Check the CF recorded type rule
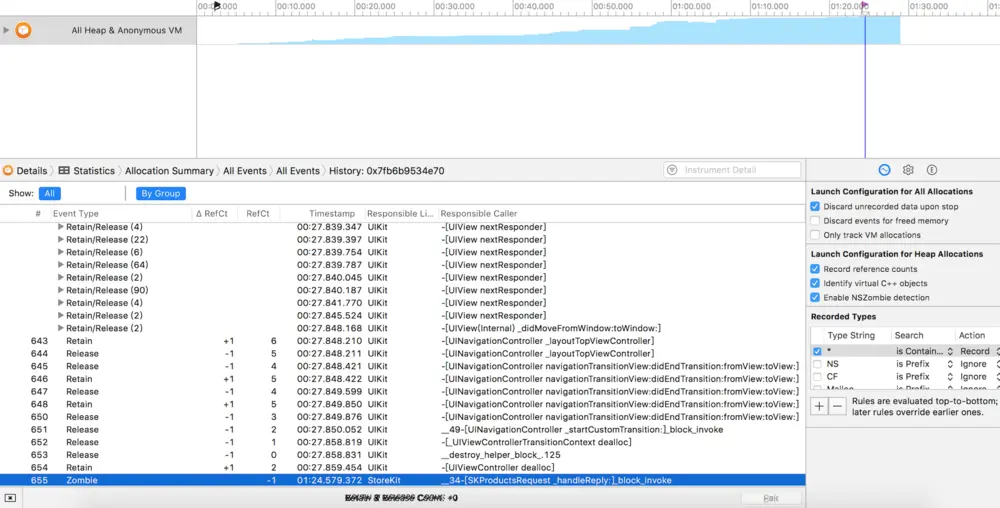The height and width of the screenshot is (508, 1000). [817, 377]
